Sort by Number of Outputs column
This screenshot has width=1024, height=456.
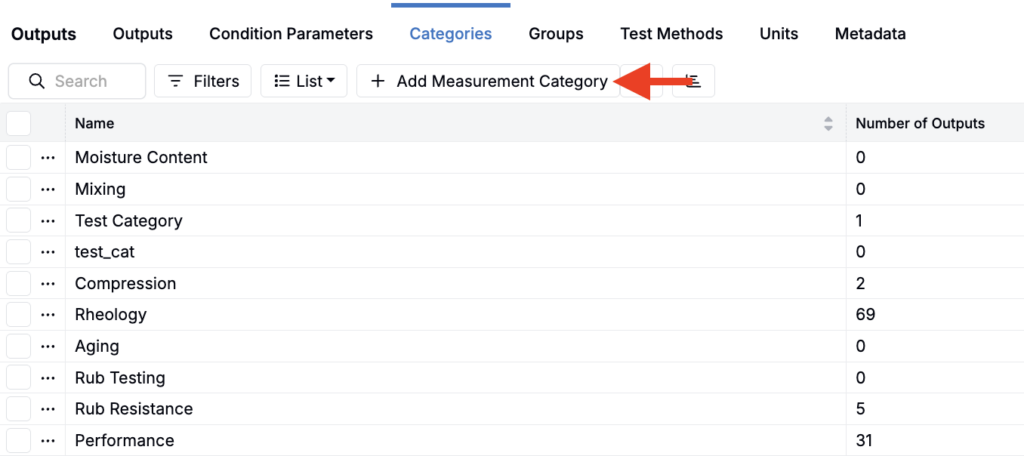[920, 124]
